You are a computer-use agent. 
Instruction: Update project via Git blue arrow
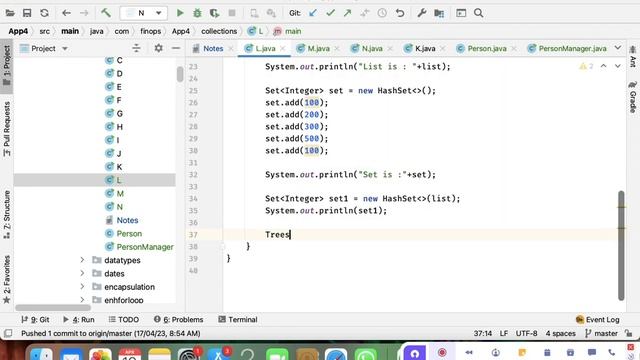pyautogui.click(x=313, y=13)
